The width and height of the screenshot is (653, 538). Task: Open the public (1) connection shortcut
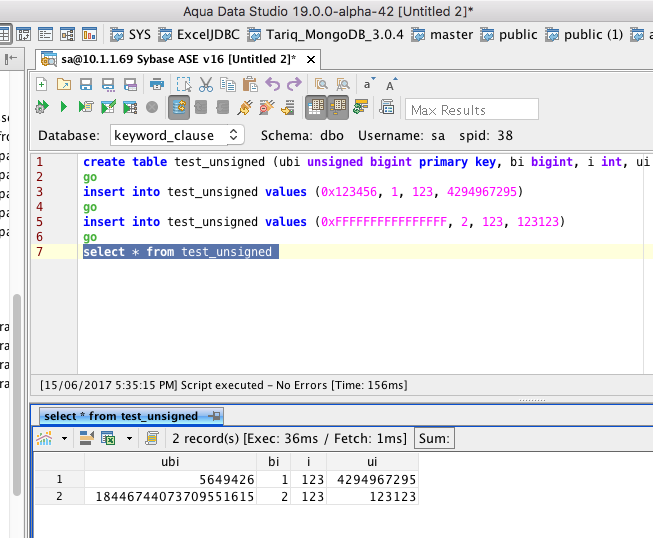[584, 35]
